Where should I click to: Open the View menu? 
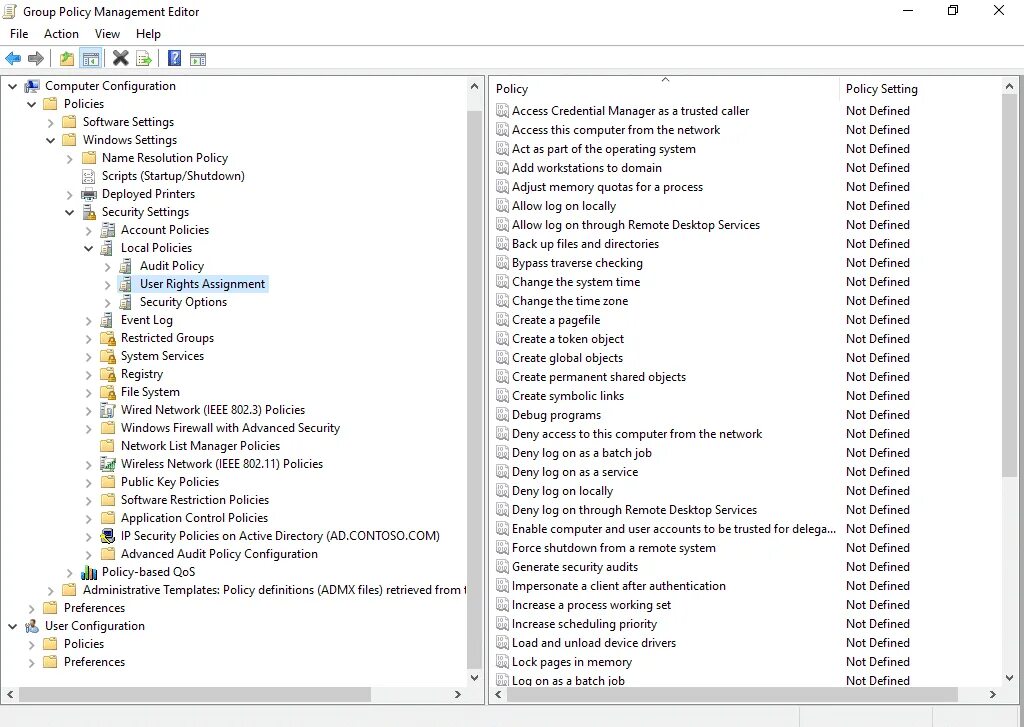[107, 34]
